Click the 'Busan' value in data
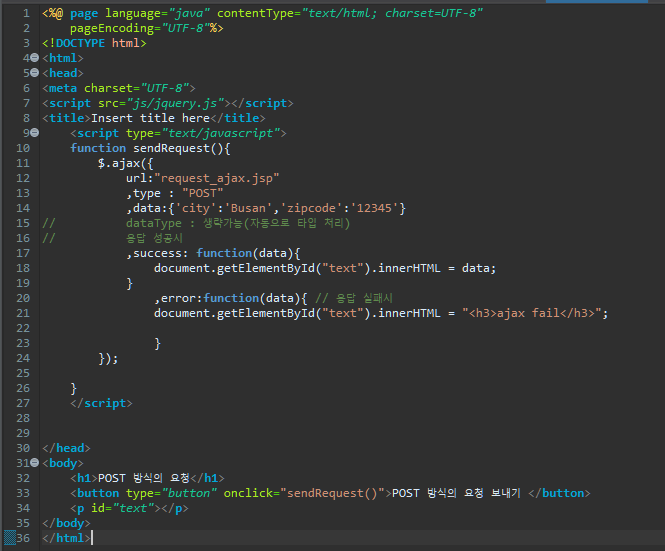Viewport: 665px width, 551px height. pyautogui.click(x=248, y=208)
